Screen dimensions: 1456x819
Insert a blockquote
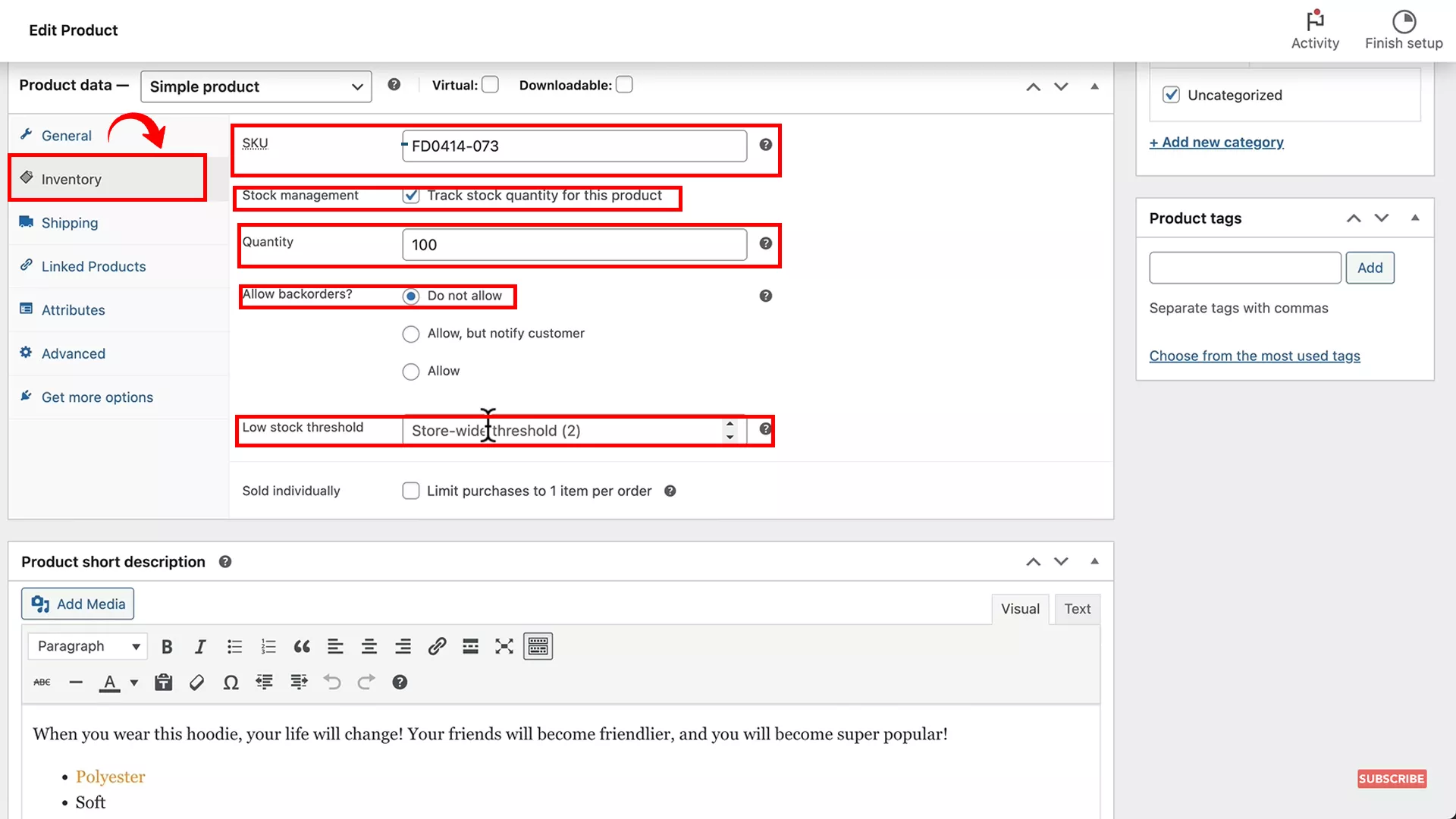[x=301, y=646]
